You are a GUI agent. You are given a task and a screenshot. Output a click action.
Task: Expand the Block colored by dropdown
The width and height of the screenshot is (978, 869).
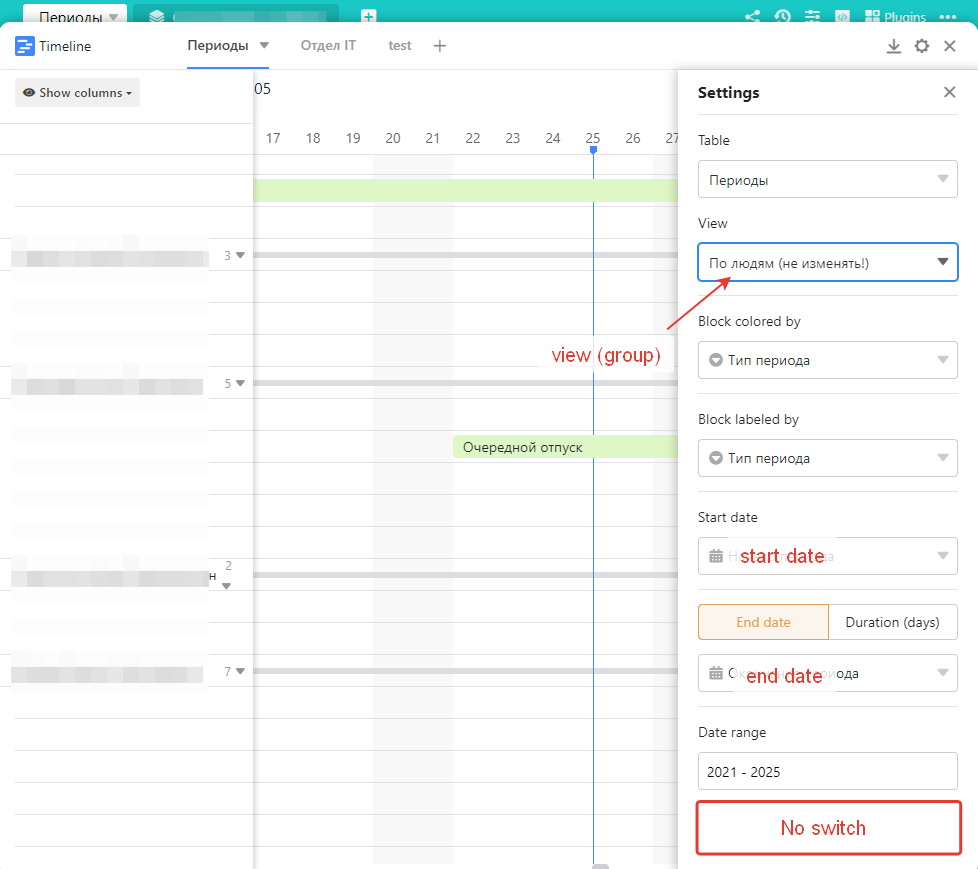tap(827, 360)
